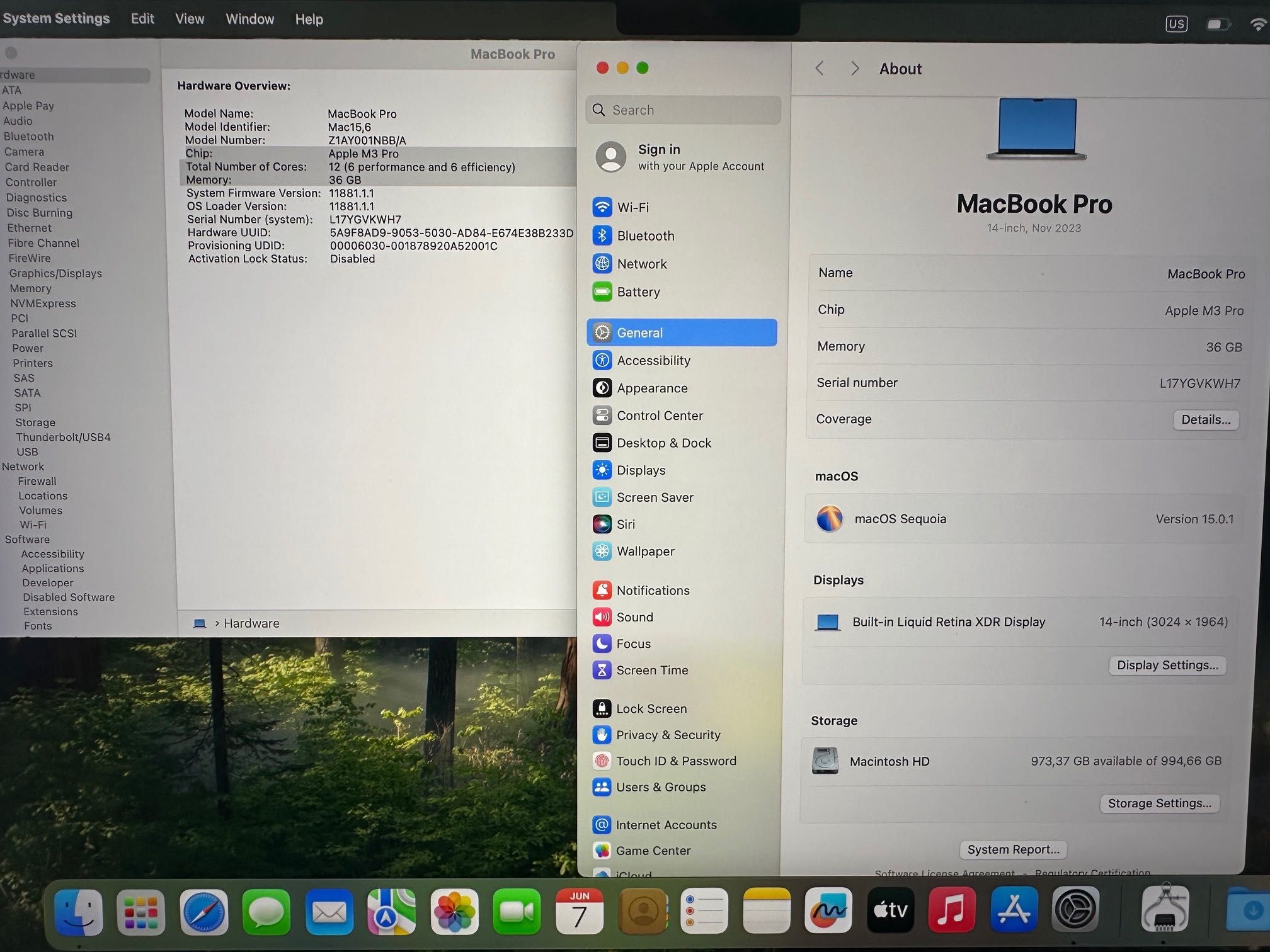
Task: Select General in settings sidebar
Action: point(682,332)
